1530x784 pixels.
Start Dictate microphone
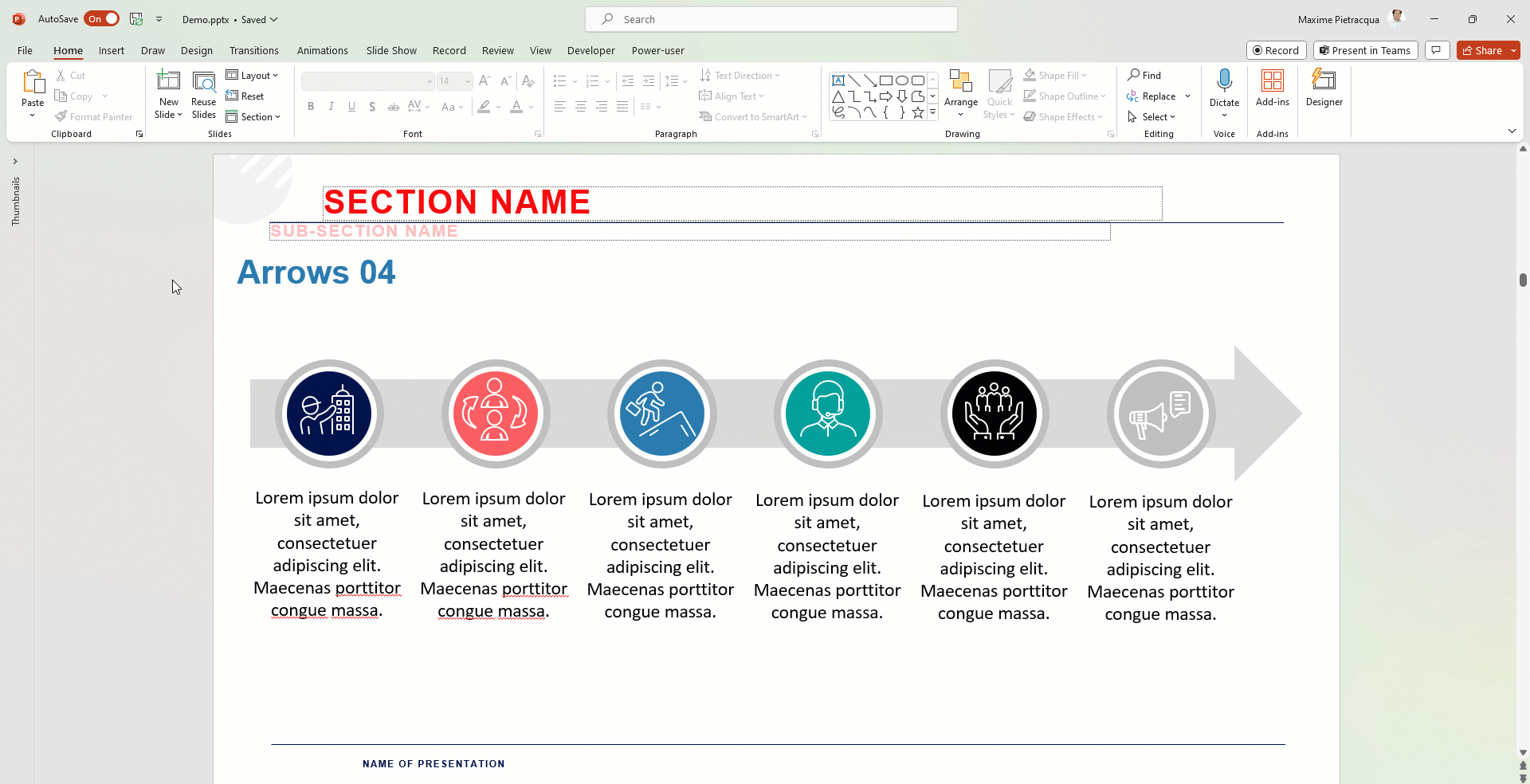coord(1224,81)
